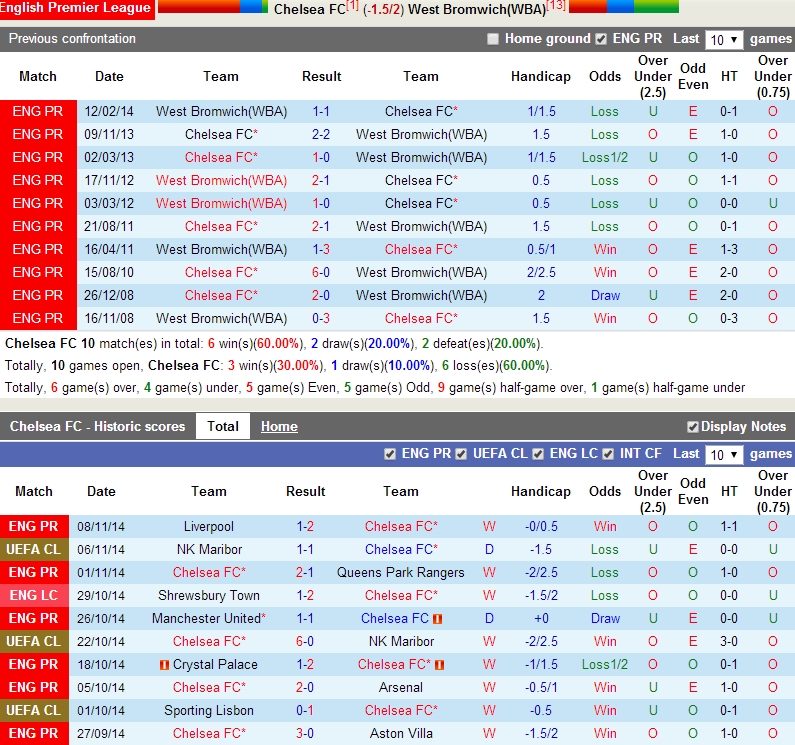
Task: Click Shrewsbury Town team name
Action: point(208,595)
